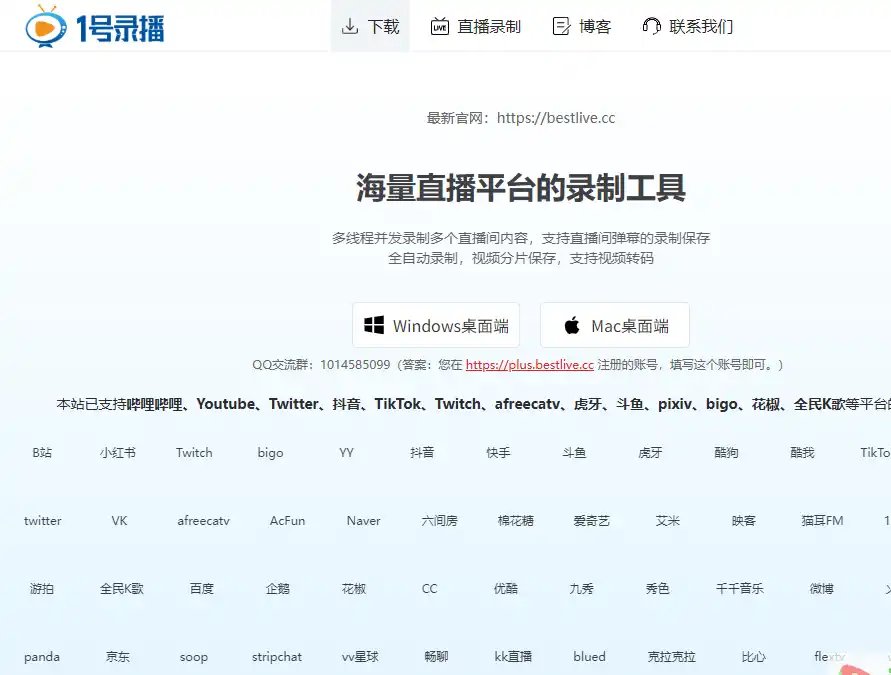Select the 棉花糖 platform entry
Viewport: 891px width, 675px height.
(516, 520)
